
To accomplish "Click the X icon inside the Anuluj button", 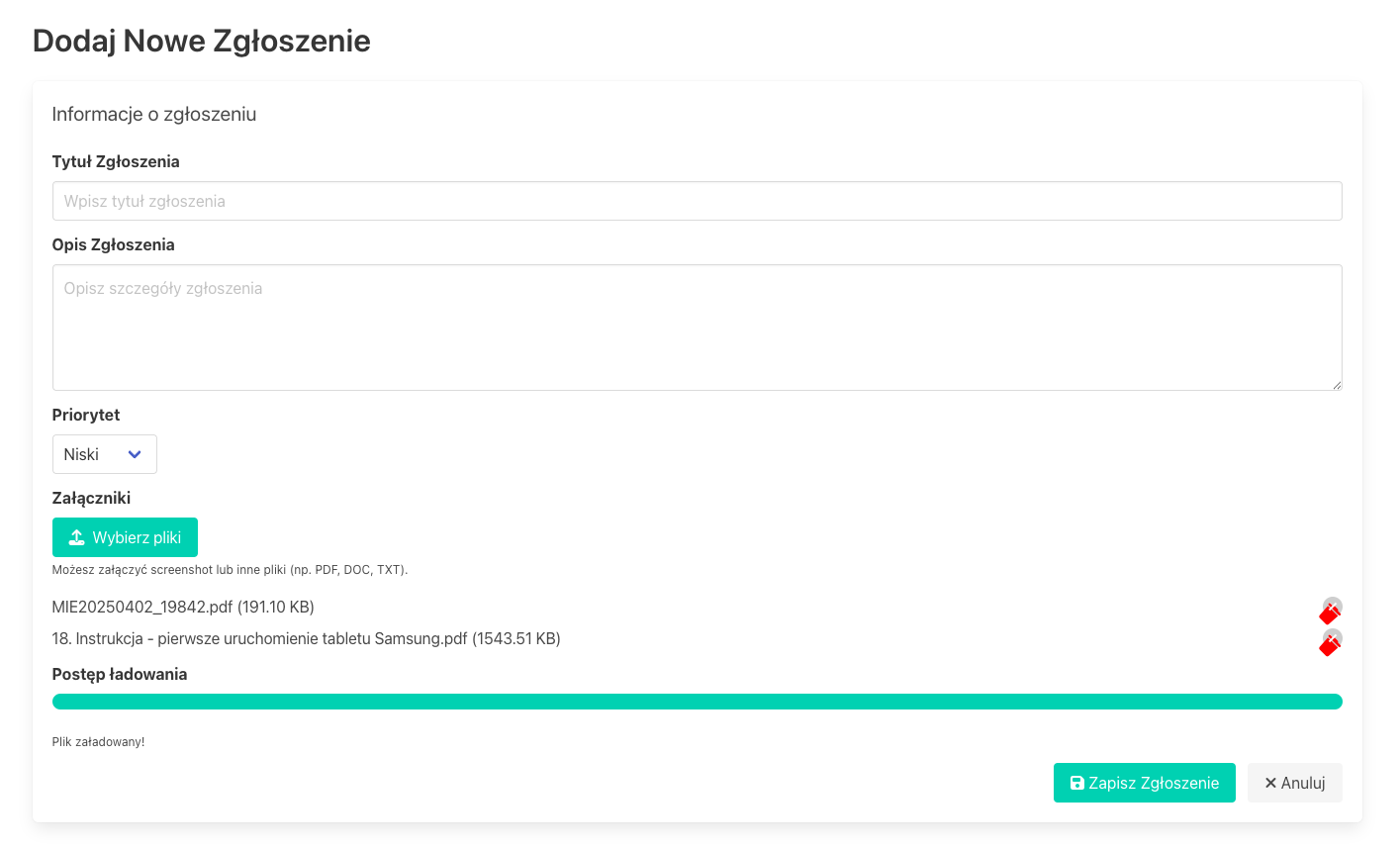I will pyautogui.click(x=1269, y=783).
